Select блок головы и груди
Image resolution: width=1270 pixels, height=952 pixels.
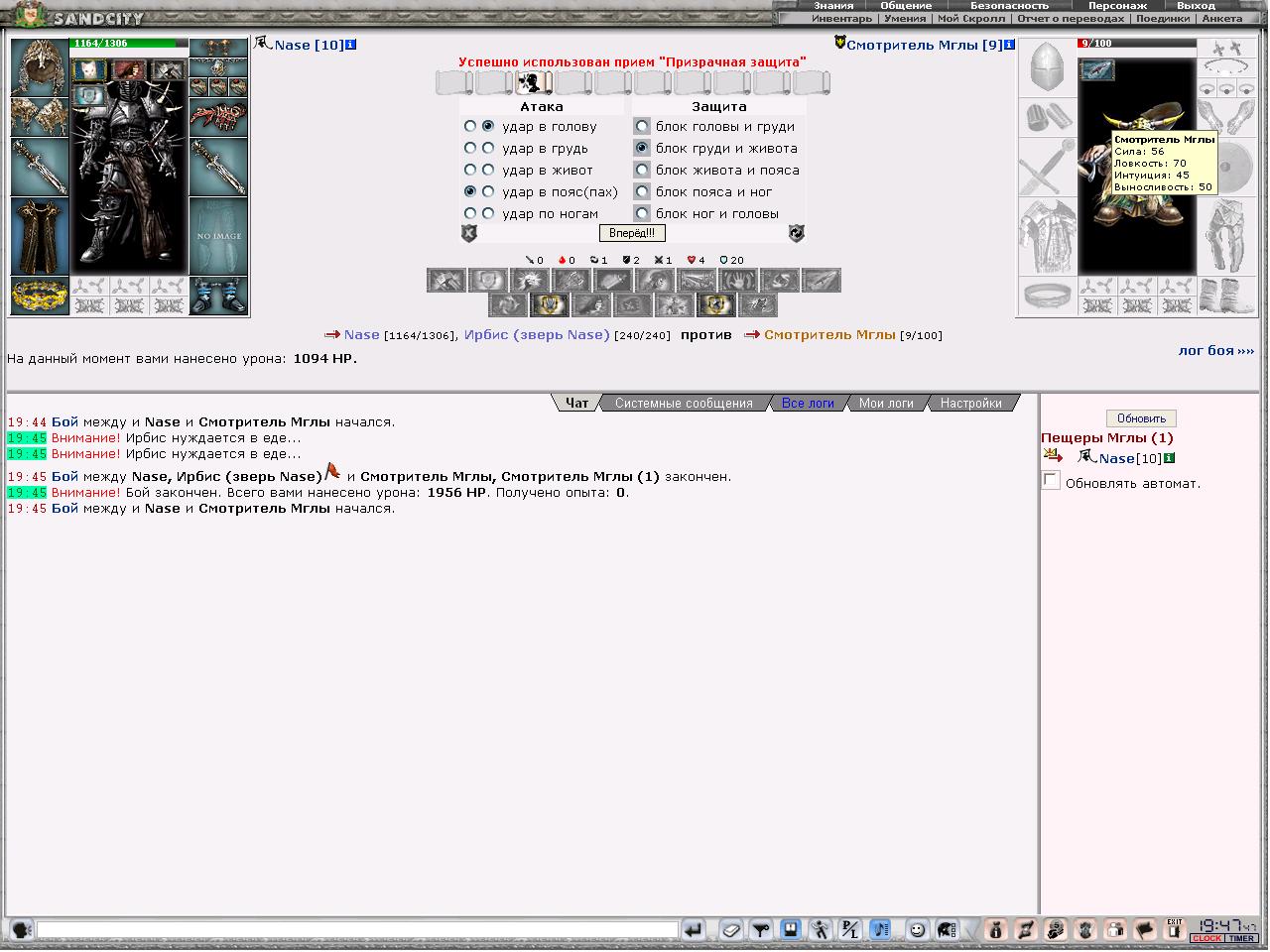pyautogui.click(x=642, y=126)
